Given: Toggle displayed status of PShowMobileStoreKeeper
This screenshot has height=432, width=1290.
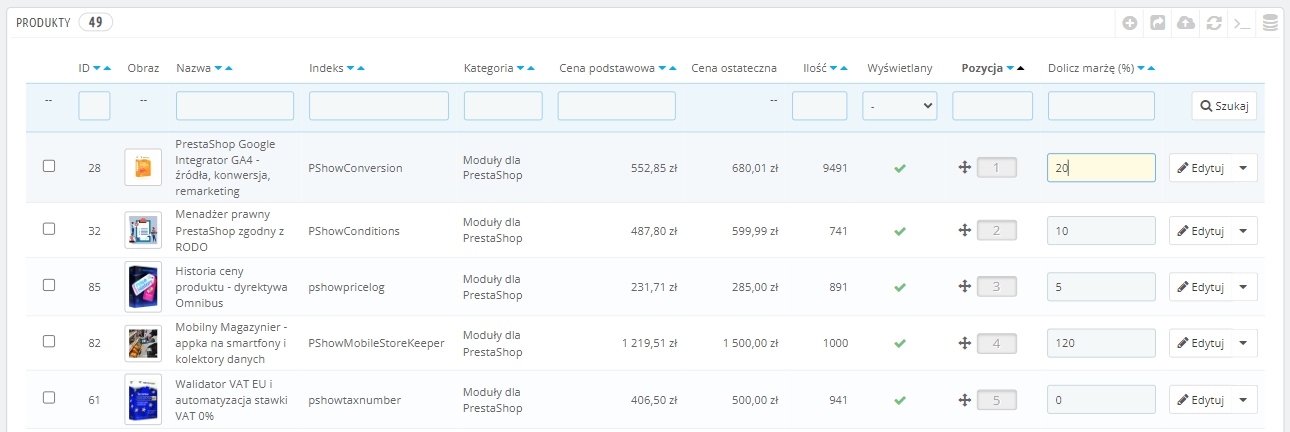Looking at the screenshot, I should coord(900,343).
